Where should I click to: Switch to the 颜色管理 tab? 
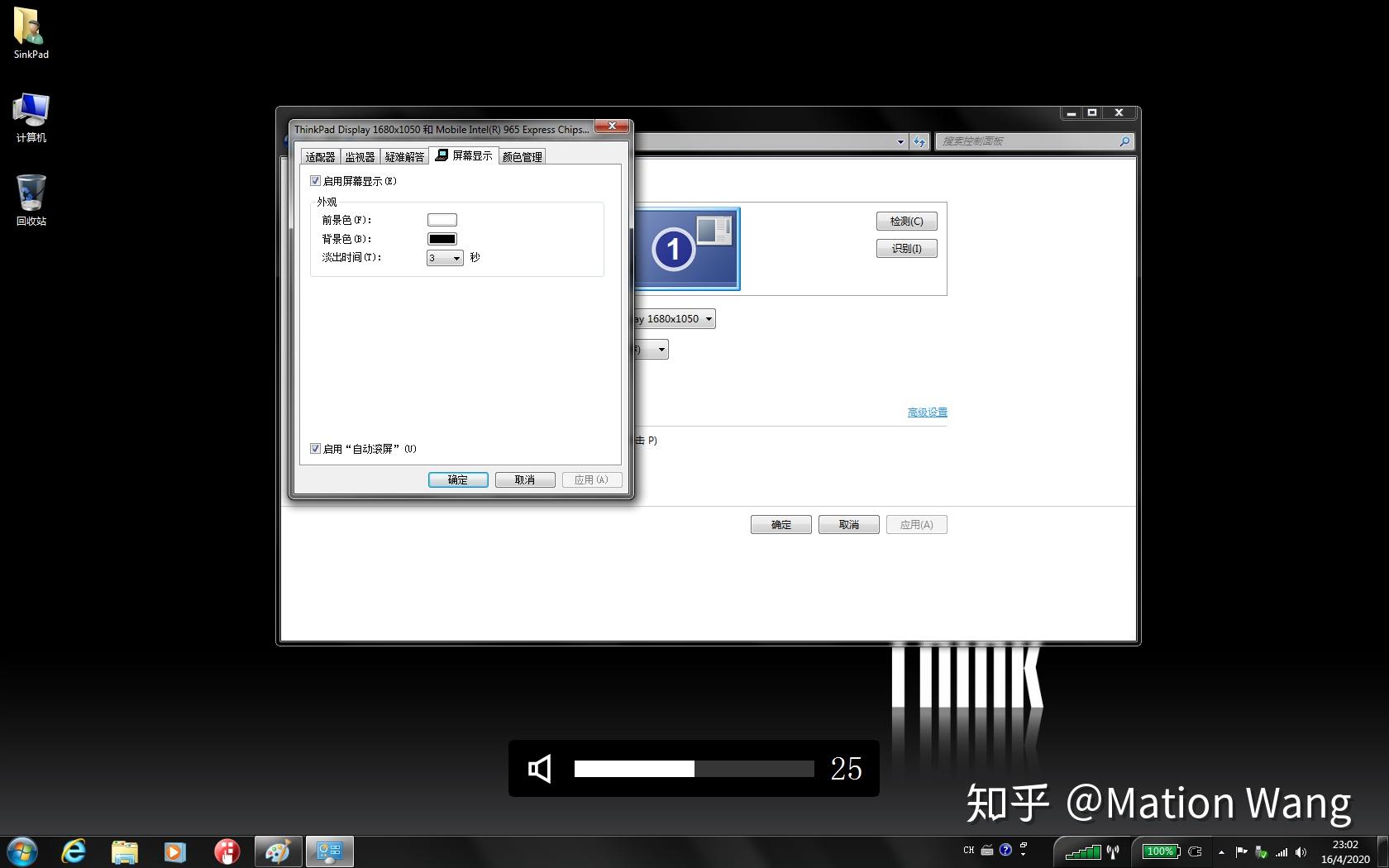pos(522,155)
